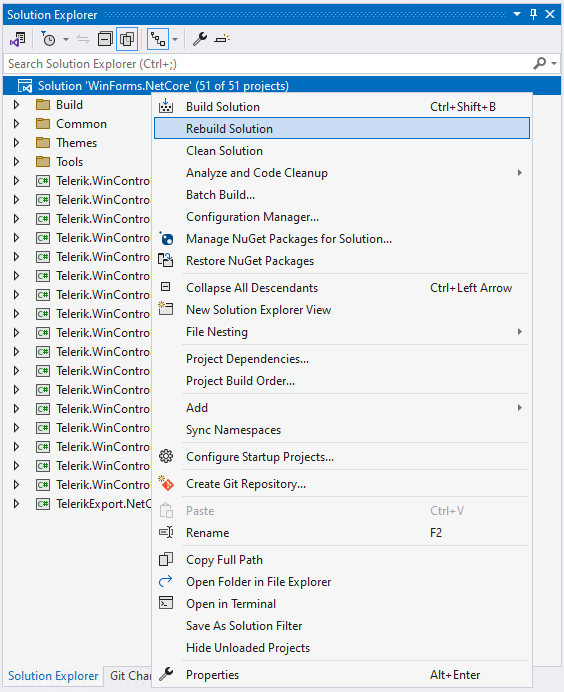Click the Manage NuGet Packages for Solution icon

pos(166,239)
